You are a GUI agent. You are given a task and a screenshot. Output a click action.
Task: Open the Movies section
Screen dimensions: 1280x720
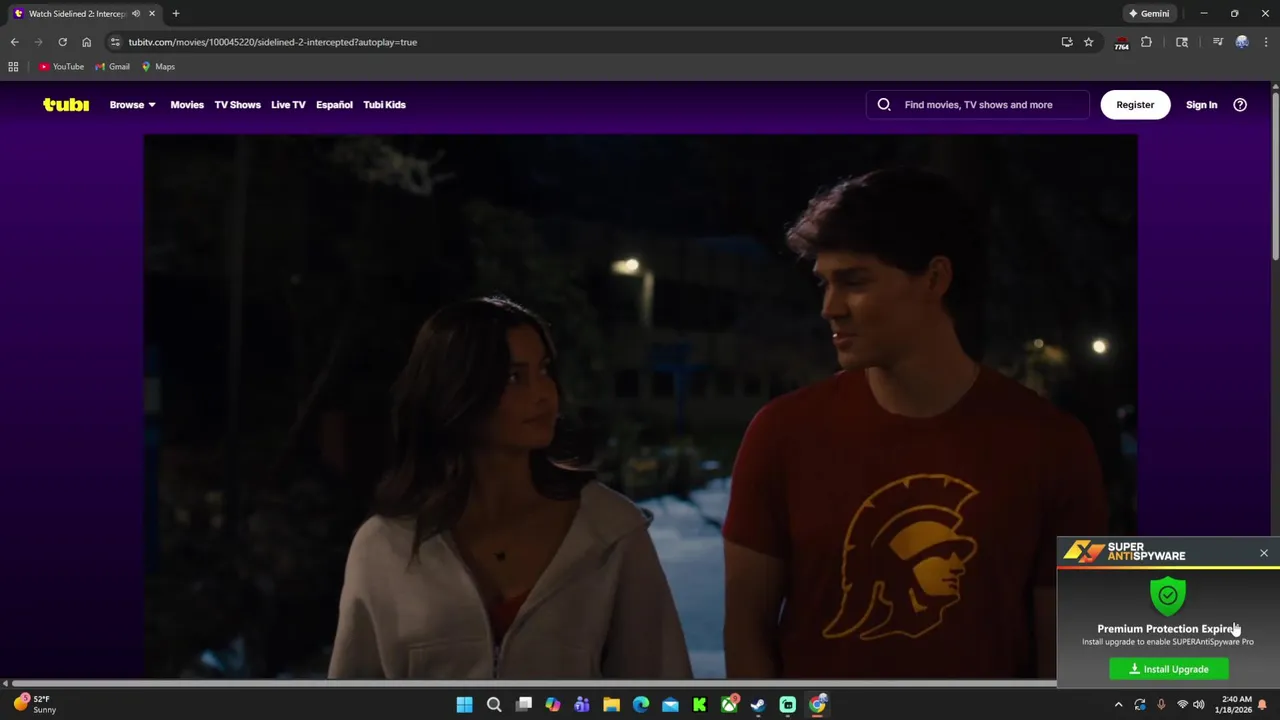pyautogui.click(x=187, y=104)
